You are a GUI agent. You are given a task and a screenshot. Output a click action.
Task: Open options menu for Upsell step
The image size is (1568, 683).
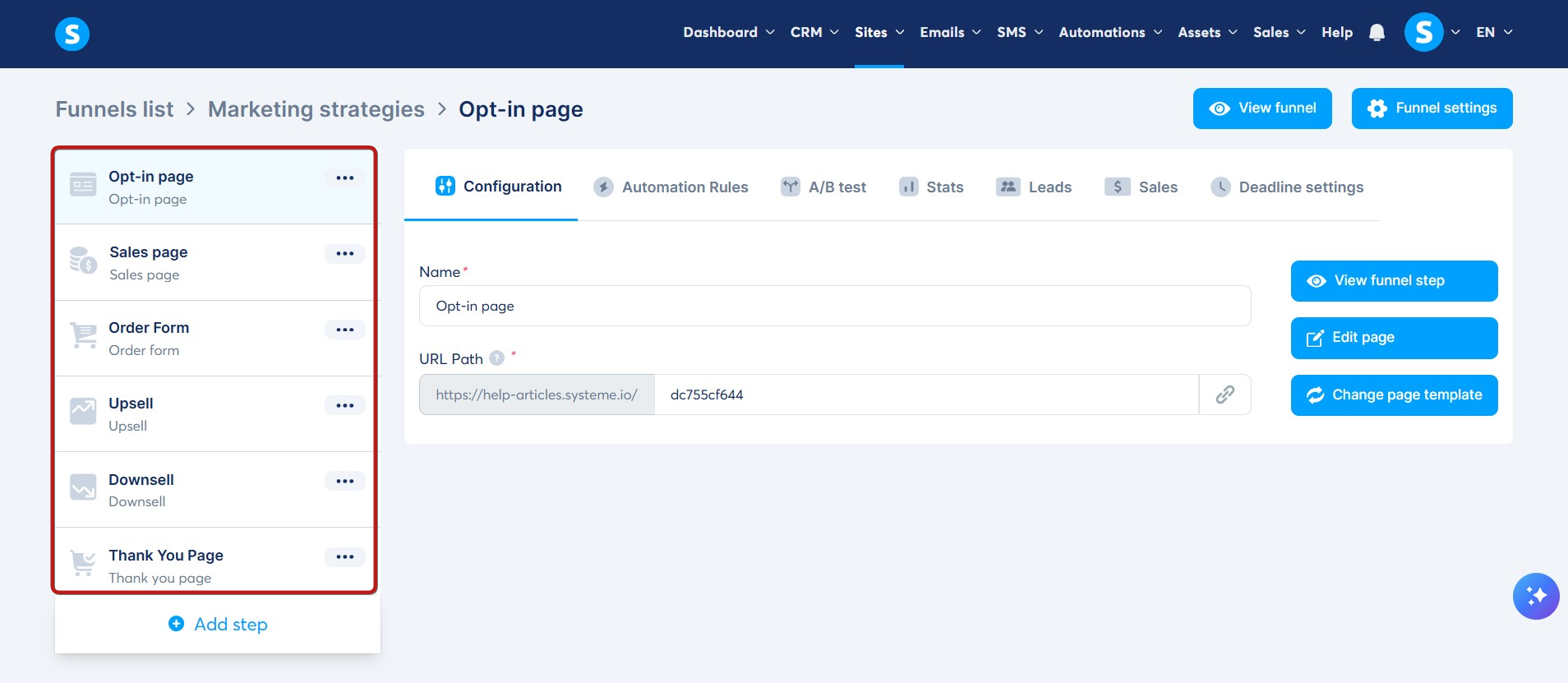point(345,405)
